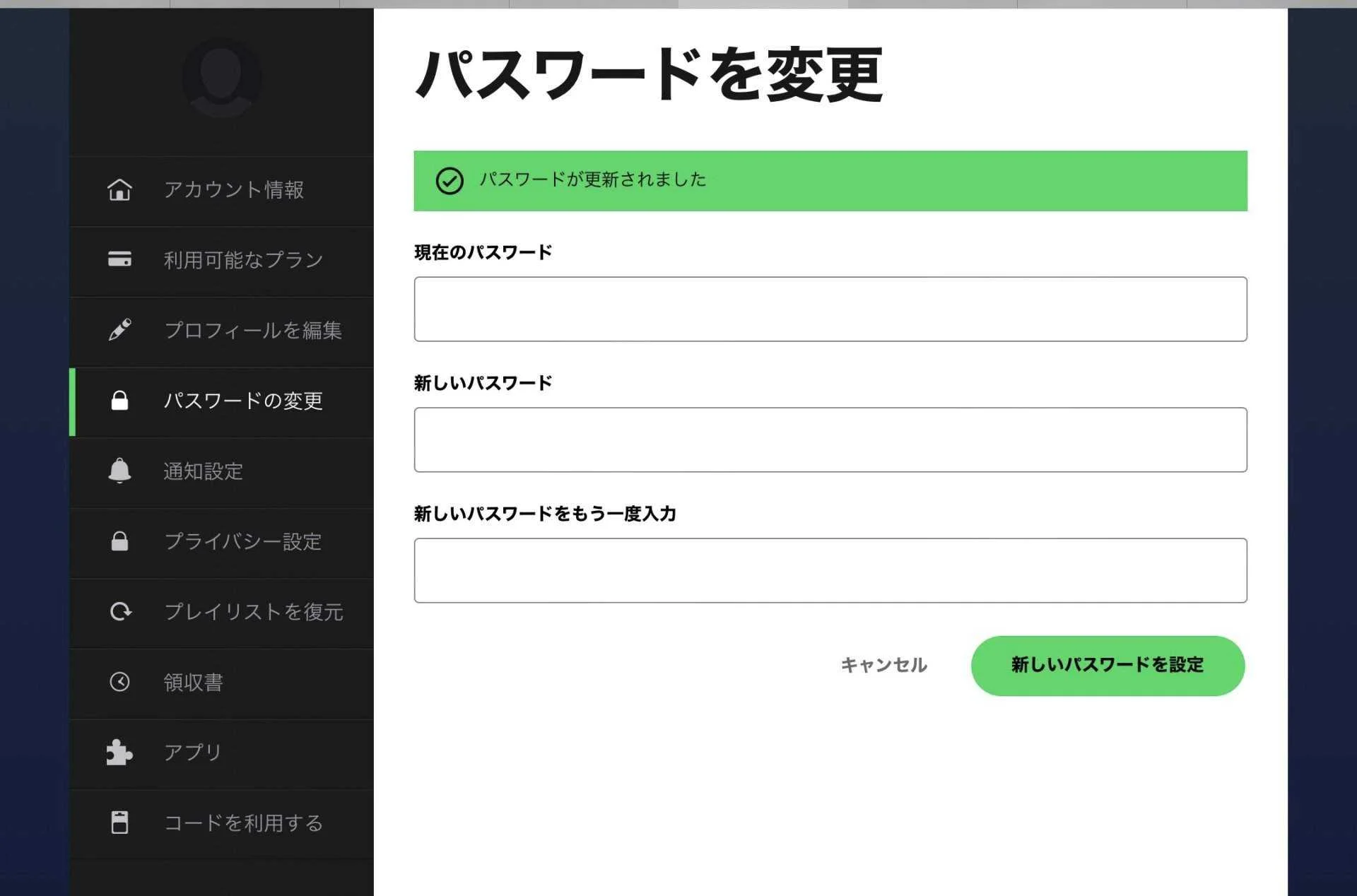Viewport: 1357px width, 896px height.
Task: Click the card icon beside コードを利用する
Action: click(x=119, y=823)
